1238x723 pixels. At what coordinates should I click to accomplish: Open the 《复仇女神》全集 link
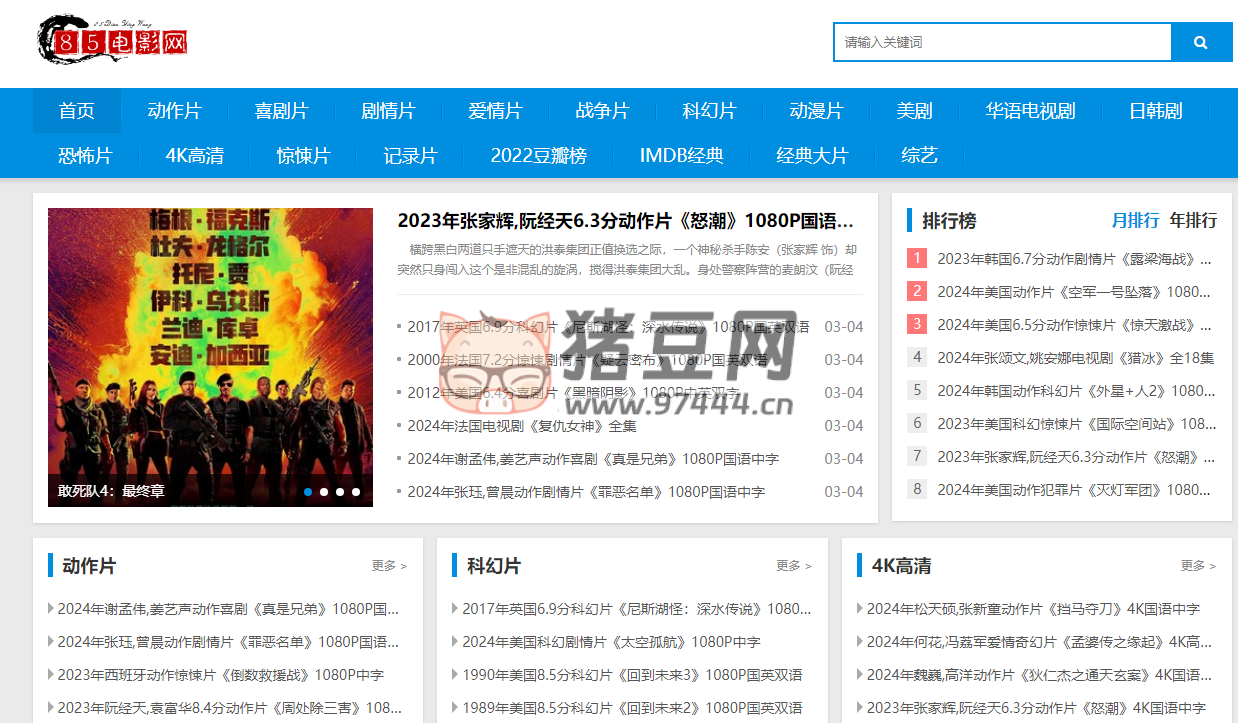tap(521, 426)
